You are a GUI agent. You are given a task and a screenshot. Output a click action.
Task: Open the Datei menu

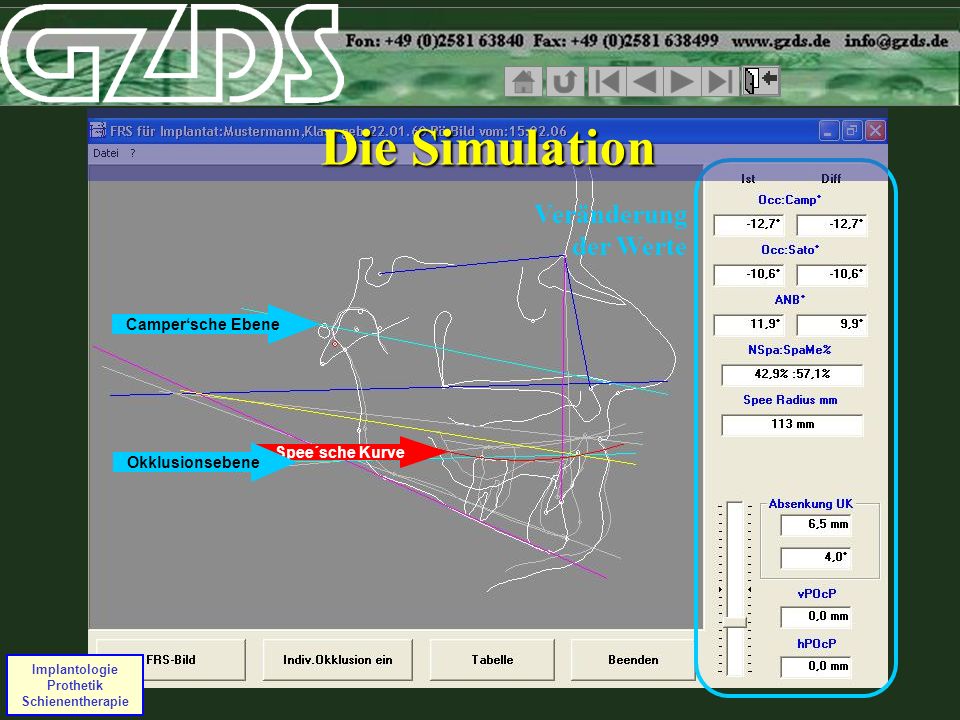coord(105,153)
